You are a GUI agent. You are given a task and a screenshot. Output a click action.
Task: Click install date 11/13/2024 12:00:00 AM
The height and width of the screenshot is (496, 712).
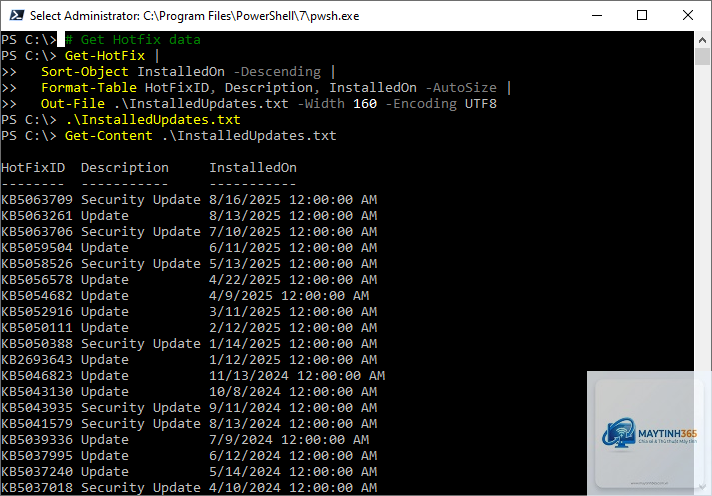(297, 376)
